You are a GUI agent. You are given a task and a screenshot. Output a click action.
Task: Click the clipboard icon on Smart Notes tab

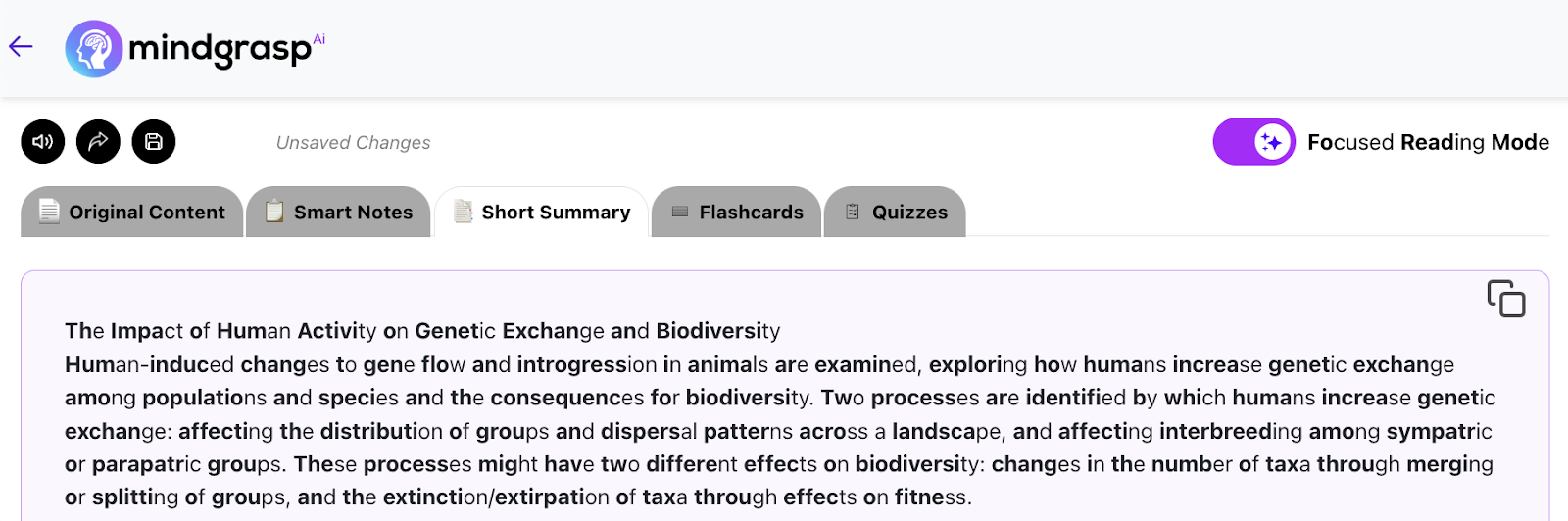[x=274, y=212]
